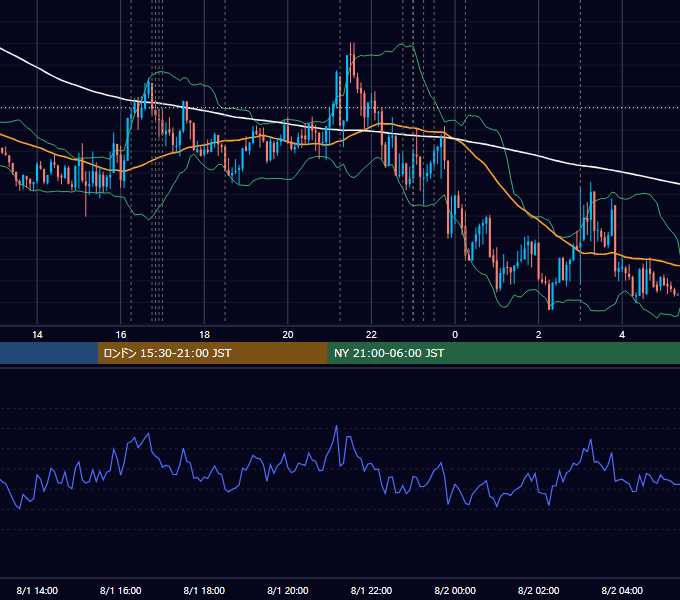Click the 8/2 04:00 date label
680x600 pixels.
point(622,590)
